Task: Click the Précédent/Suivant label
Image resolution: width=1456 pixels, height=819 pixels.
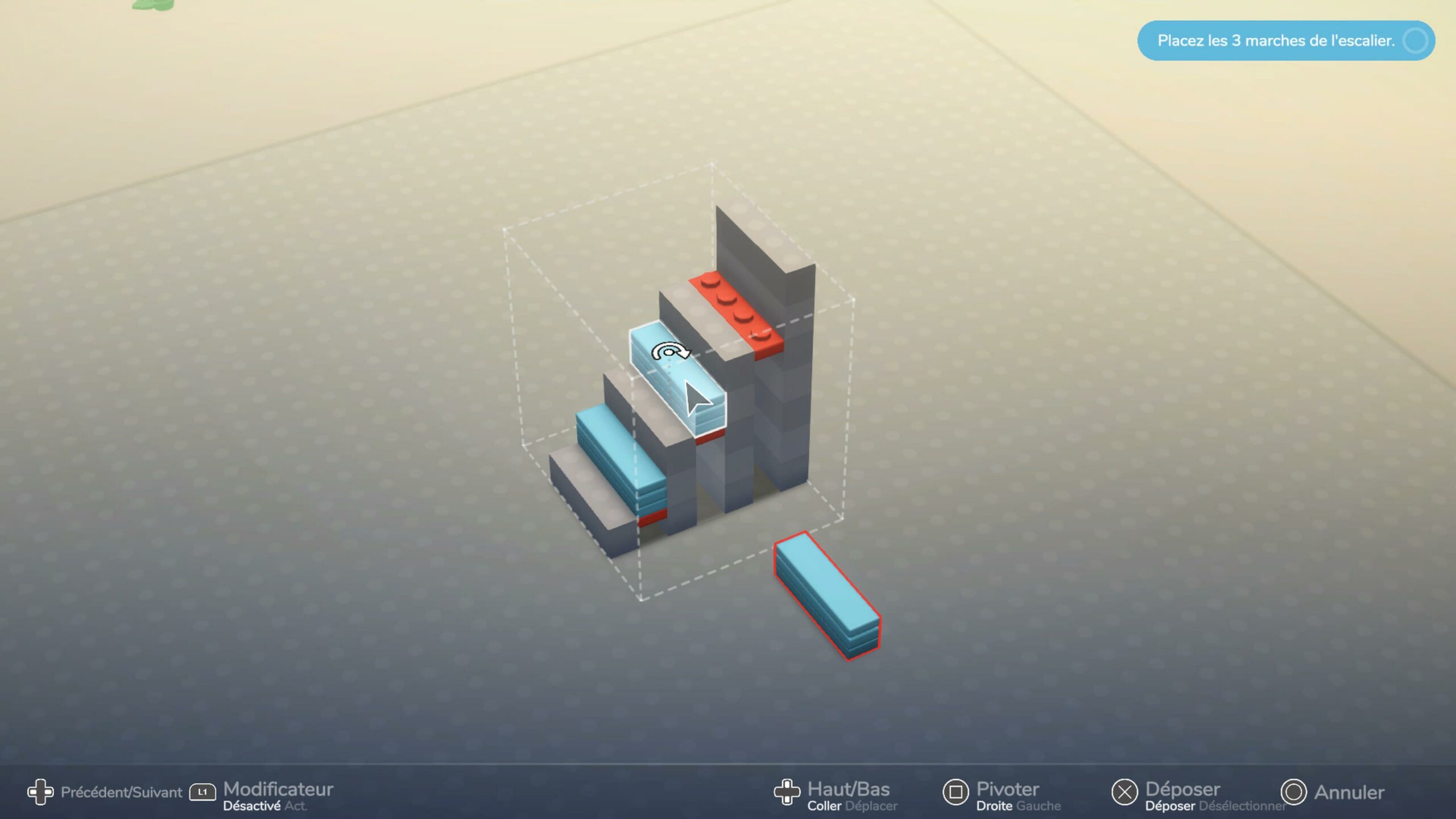Action: tap(121, 792)
